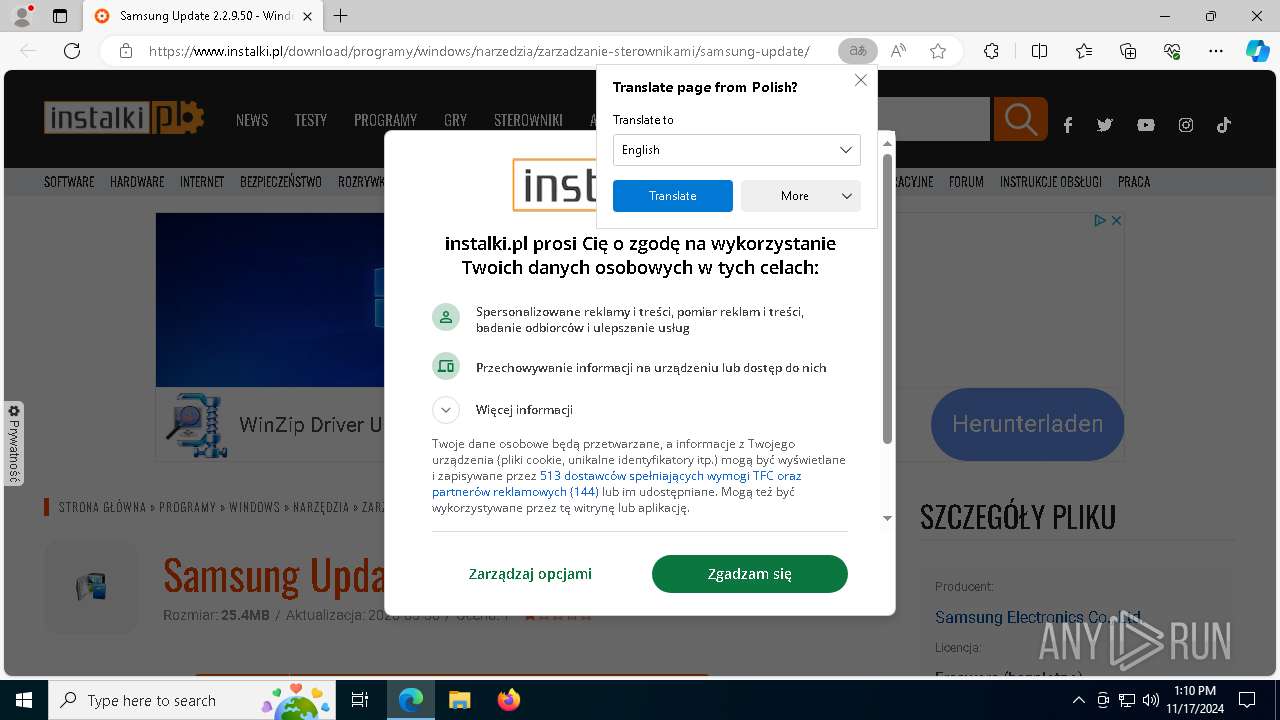Toggle Split screen icon
This screenshot has height=720, width=1280.
point(1039,51)
